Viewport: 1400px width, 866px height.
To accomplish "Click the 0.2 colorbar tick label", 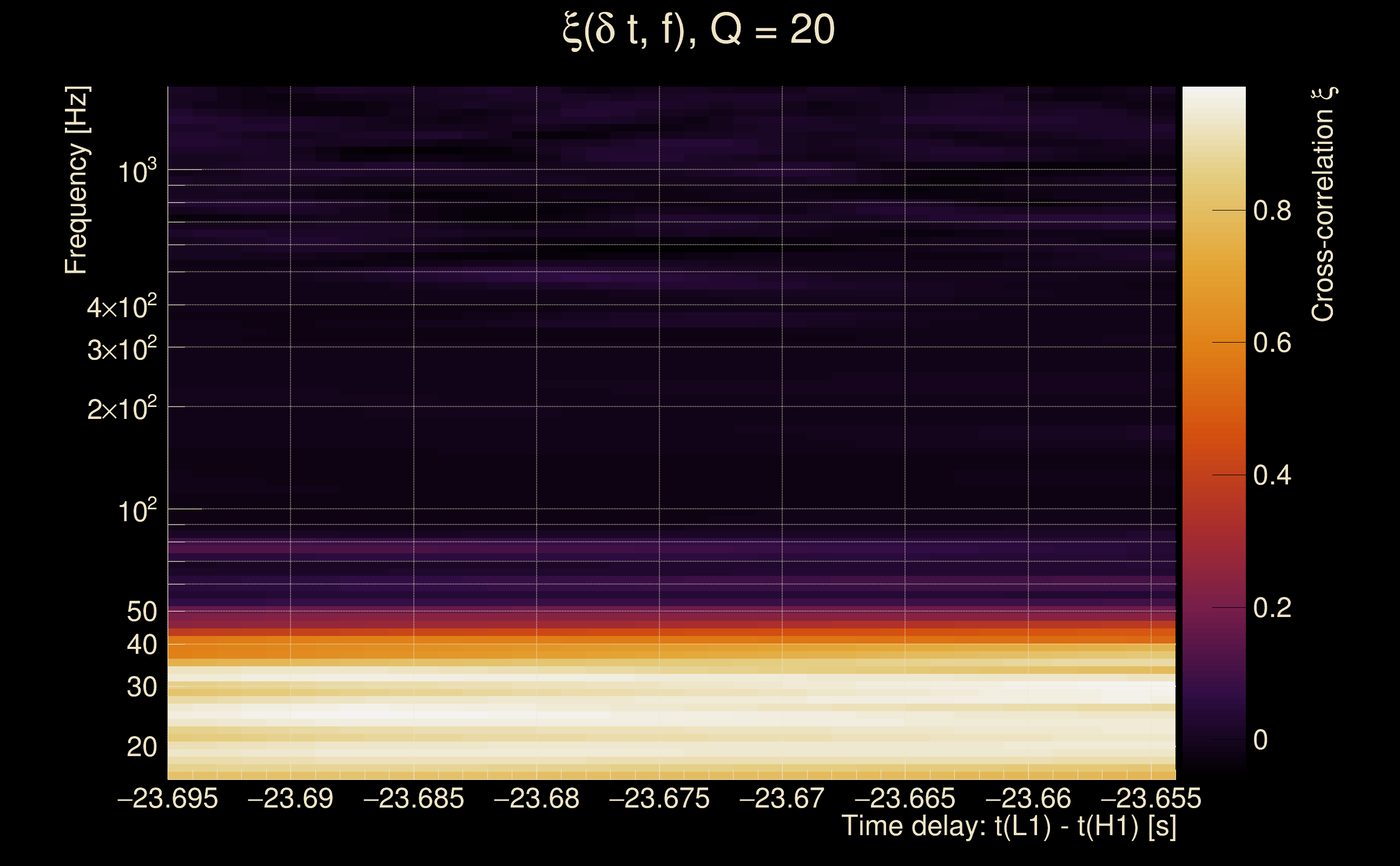I will pyautogui.click(x=1272, y=608).
